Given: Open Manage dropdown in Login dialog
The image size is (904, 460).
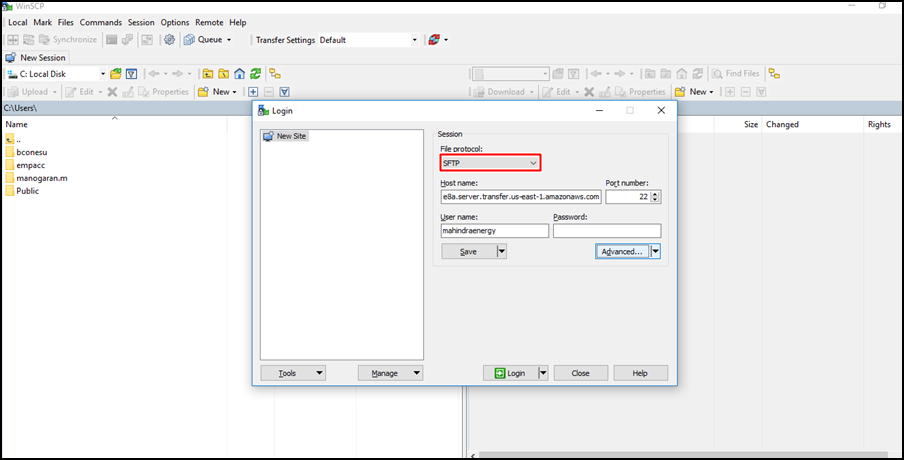Looking at the screenshot, I should pyautogui.click(x=390, y=373).
